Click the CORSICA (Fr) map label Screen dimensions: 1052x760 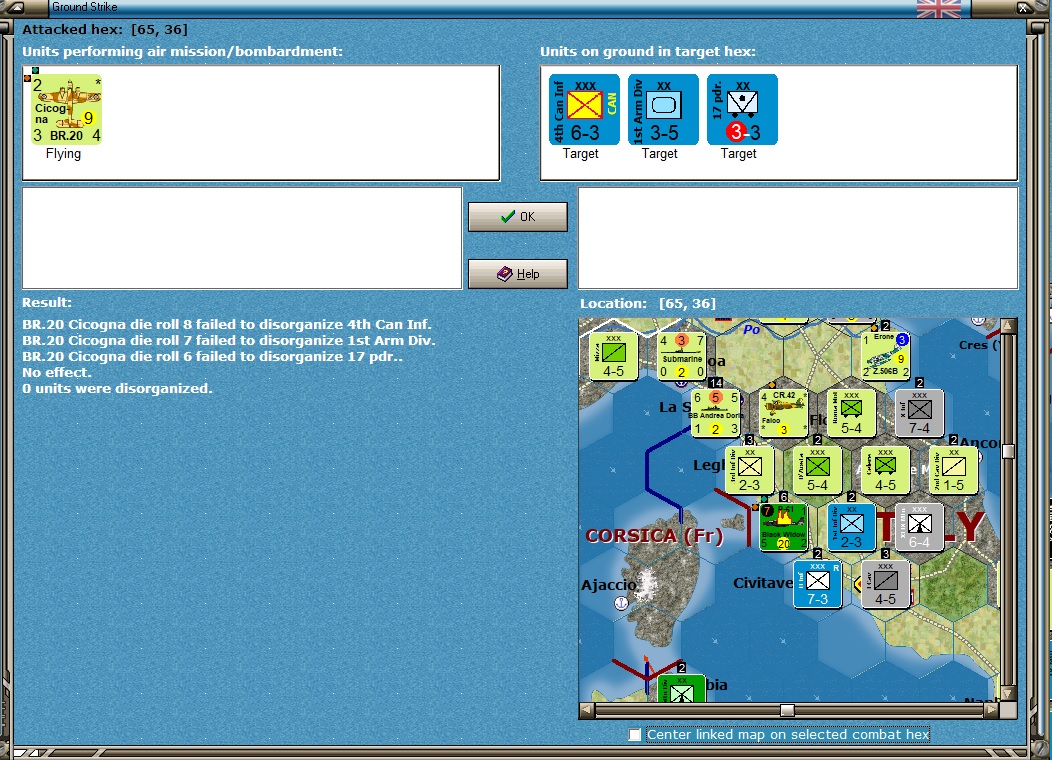654,535
